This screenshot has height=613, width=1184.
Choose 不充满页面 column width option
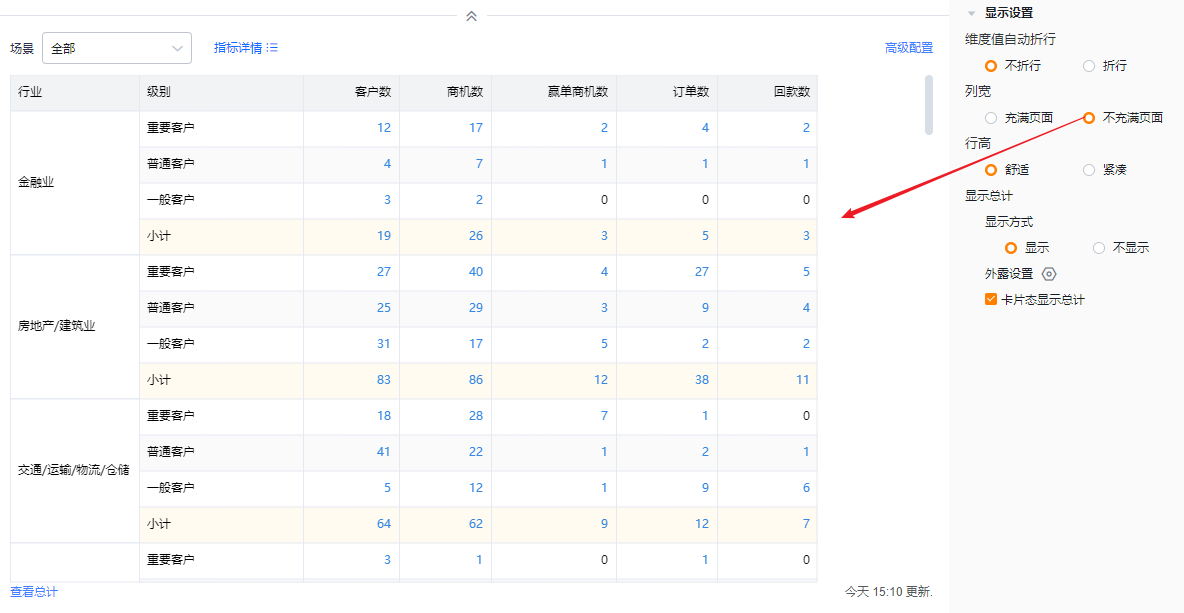1089,118
